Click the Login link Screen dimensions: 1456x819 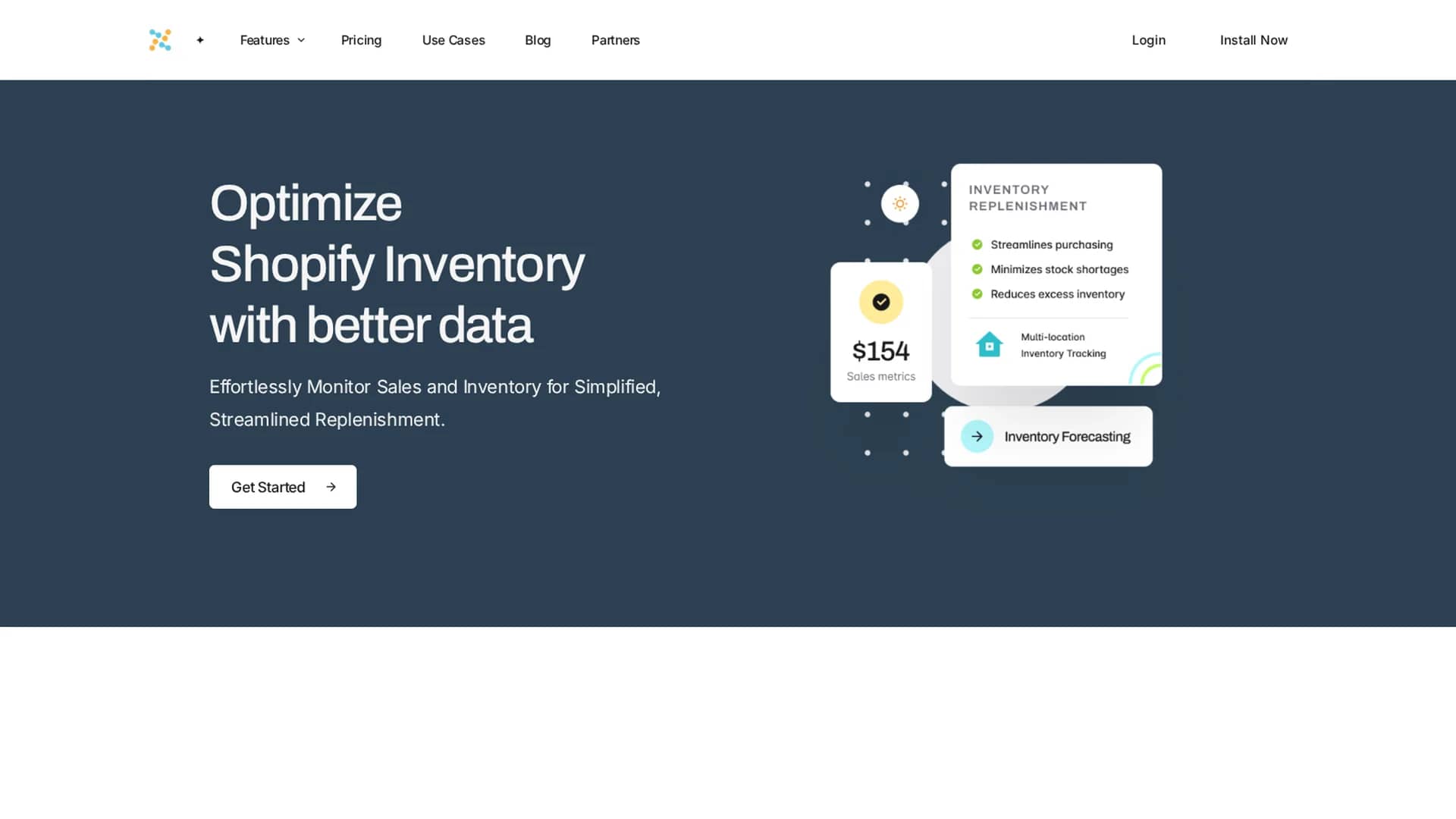click(x=1149, y=40)
